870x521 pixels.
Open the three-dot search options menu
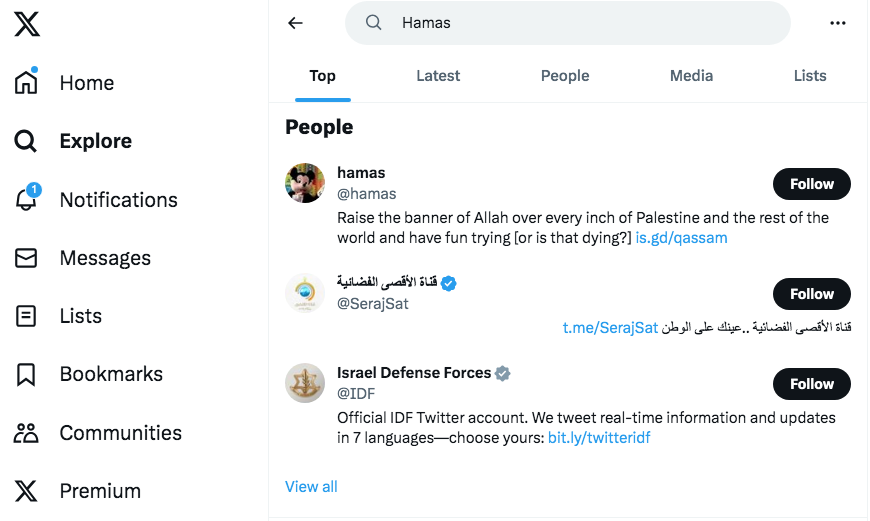click(x=838, y=23)
